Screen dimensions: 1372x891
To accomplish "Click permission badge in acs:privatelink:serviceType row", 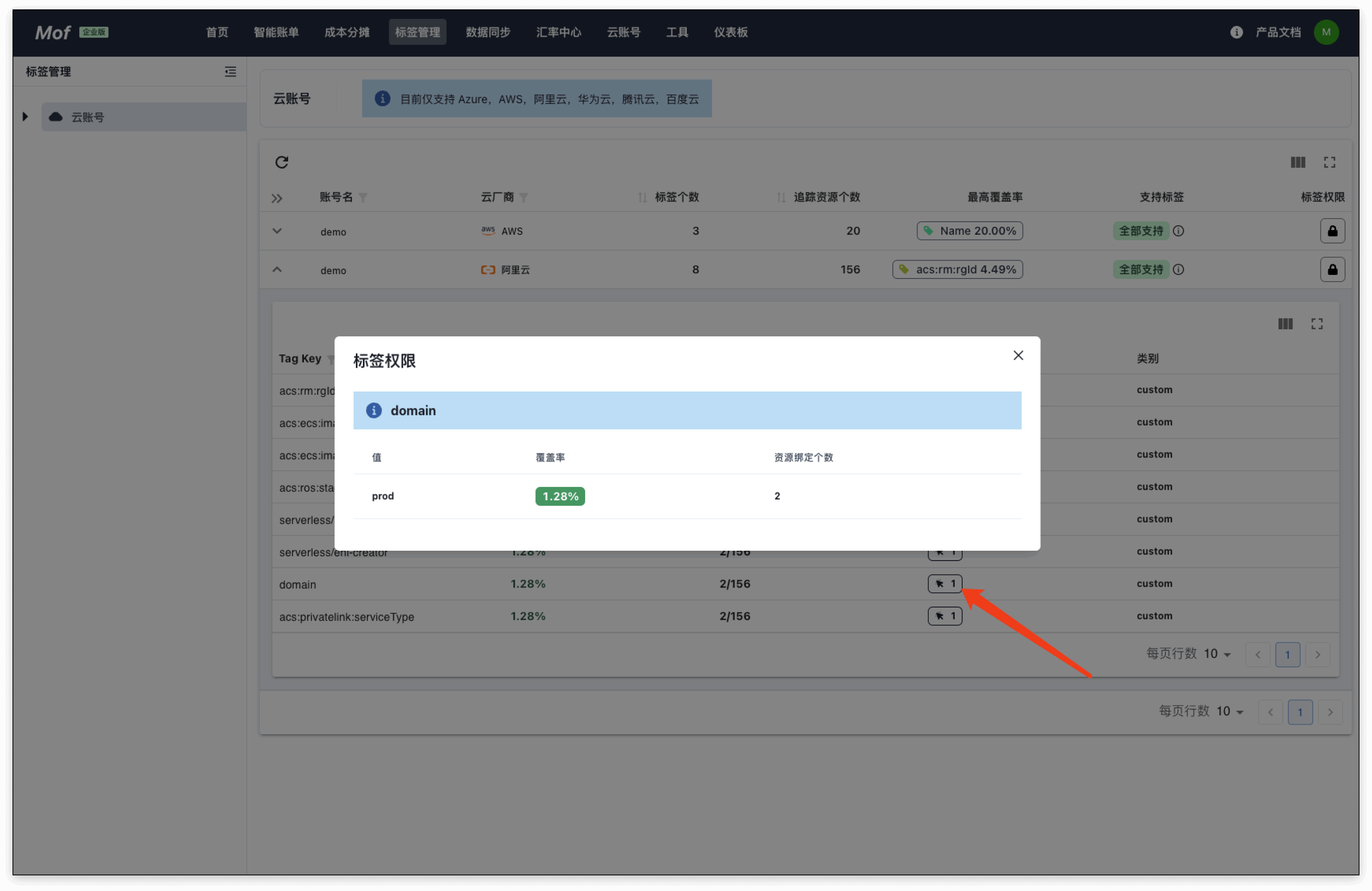I will (945, 616).
